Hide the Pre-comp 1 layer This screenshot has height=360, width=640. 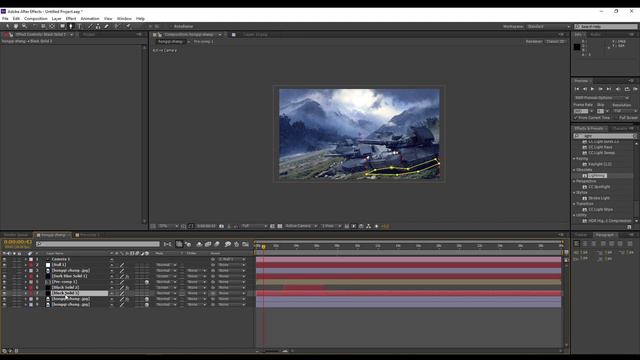pos(4,282)
